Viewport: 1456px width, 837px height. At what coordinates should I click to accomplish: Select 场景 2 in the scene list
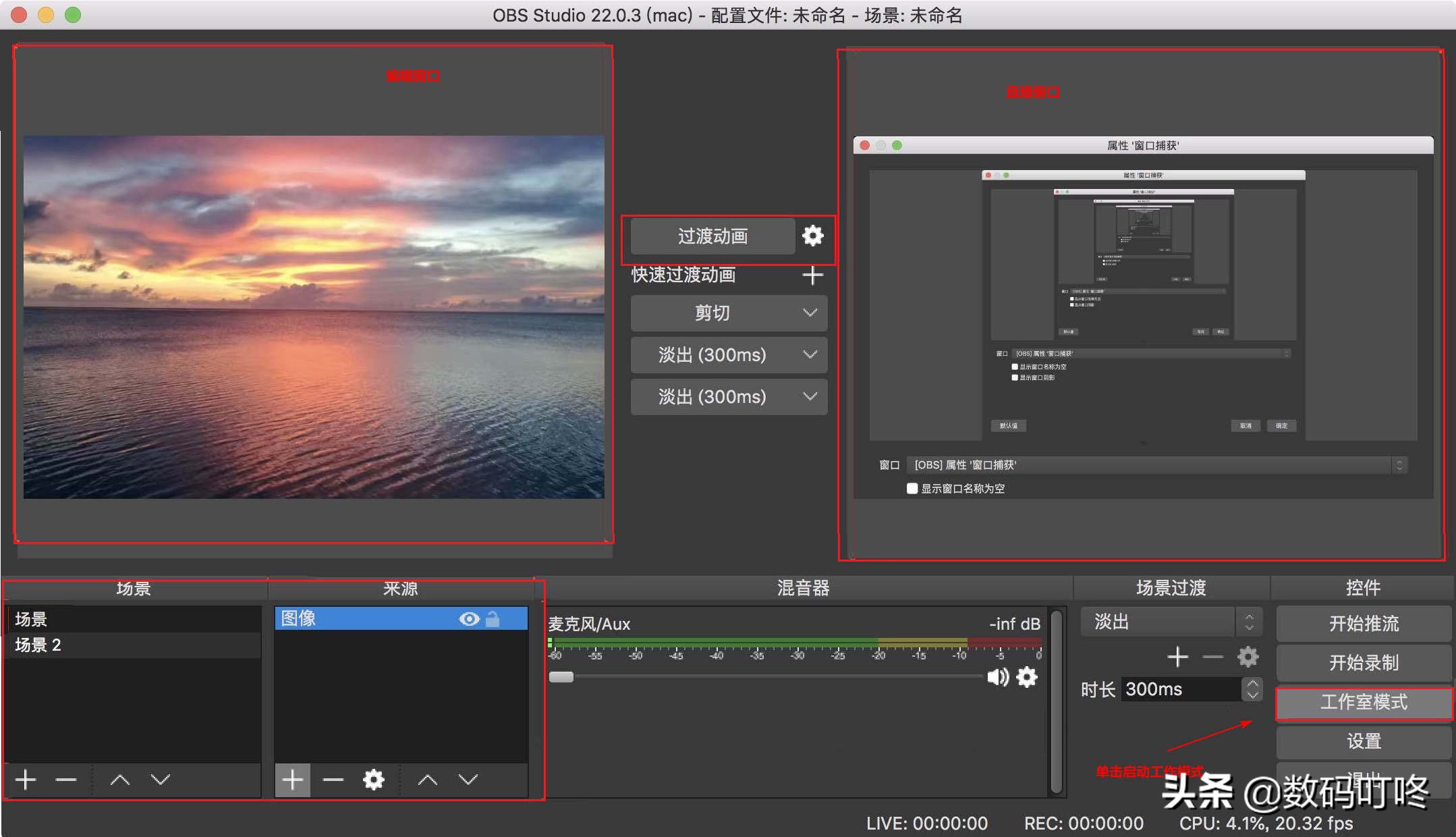(x=37, y=645)
